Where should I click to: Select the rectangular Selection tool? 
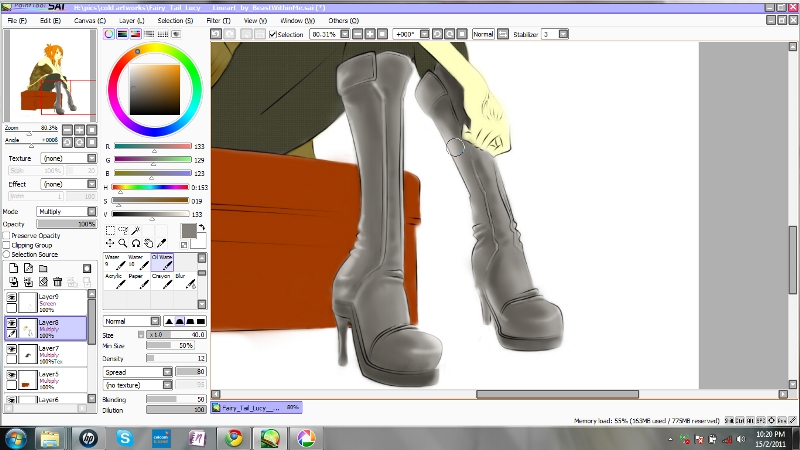click(x=110, y=231)
